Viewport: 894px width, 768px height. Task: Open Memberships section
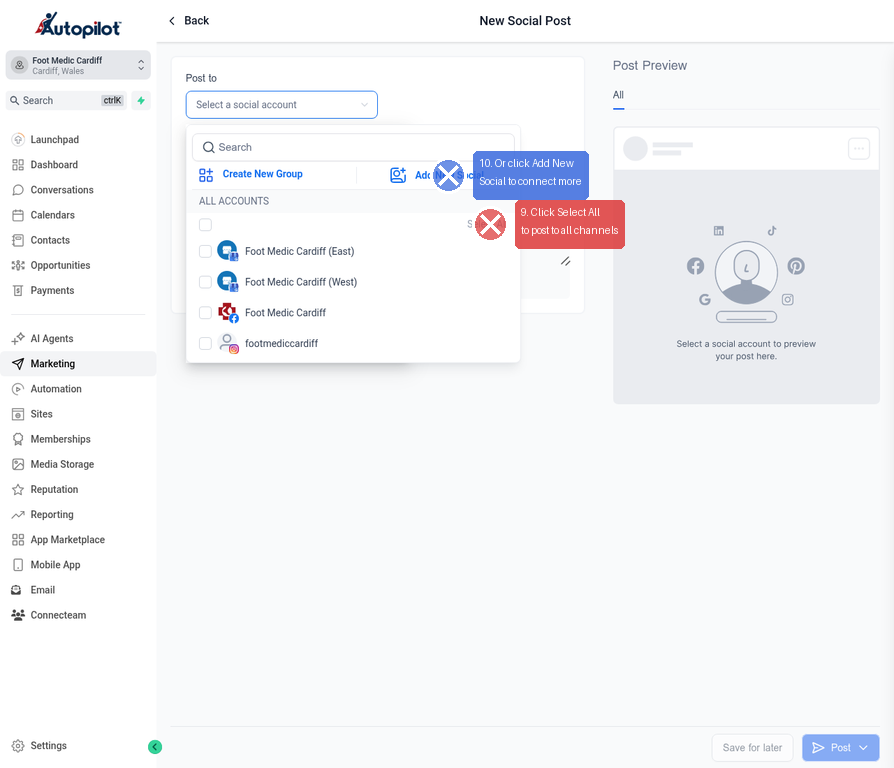(x=60, y=439)
